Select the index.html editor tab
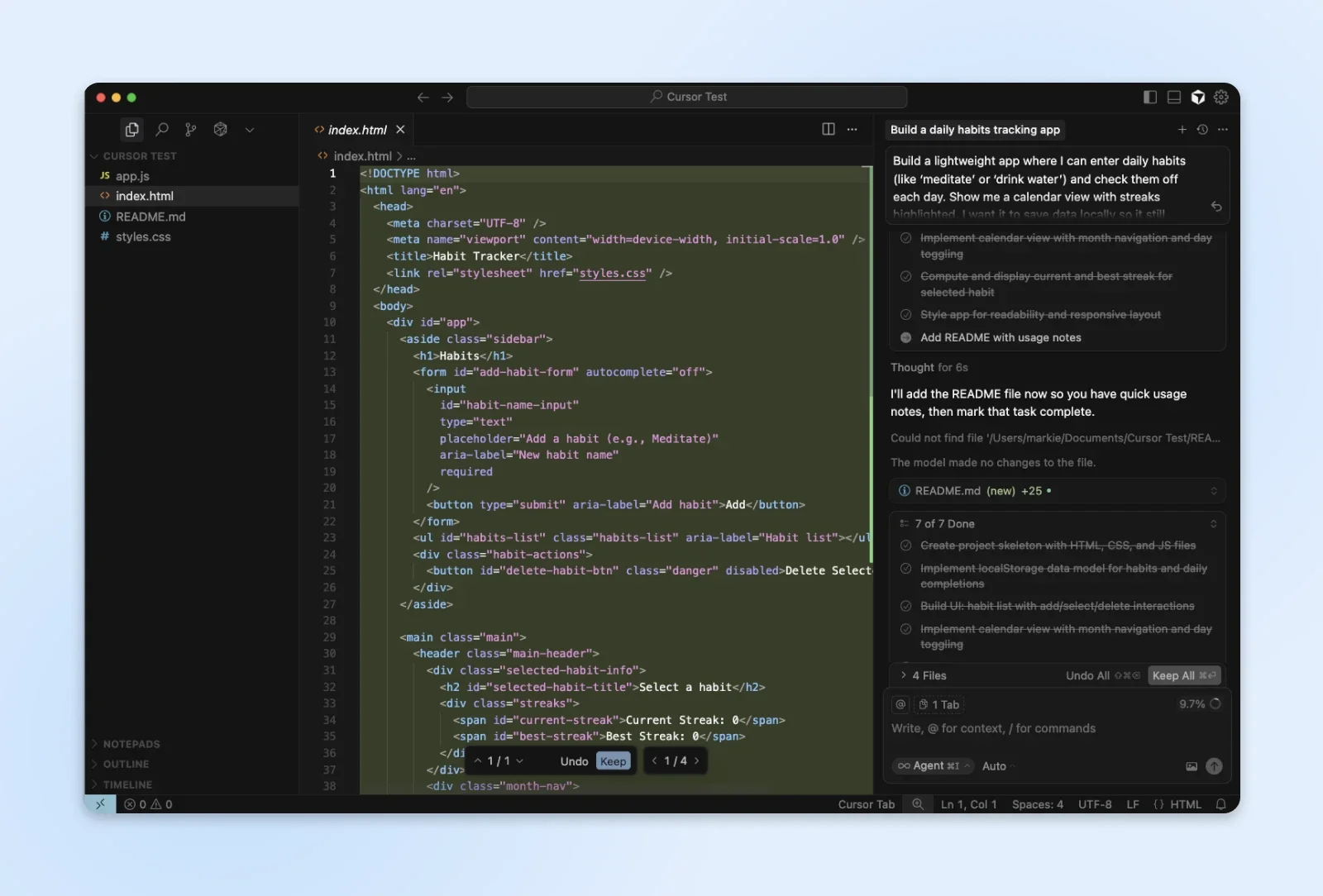The height and width of the screenshot is (896, 1323). pos(356,129)
